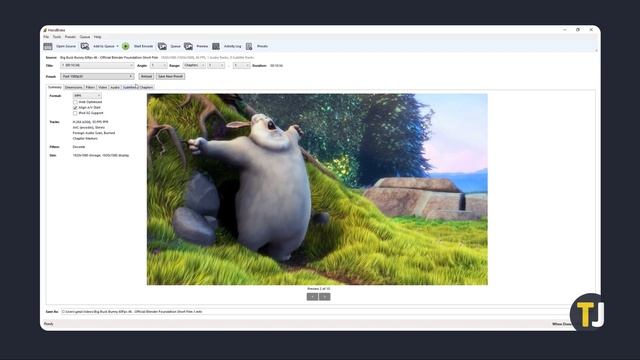Image resolution: width=640 pixels, height=360 pixels.
Task: Click the Presets toolbar icon
Action: [249, 47]
